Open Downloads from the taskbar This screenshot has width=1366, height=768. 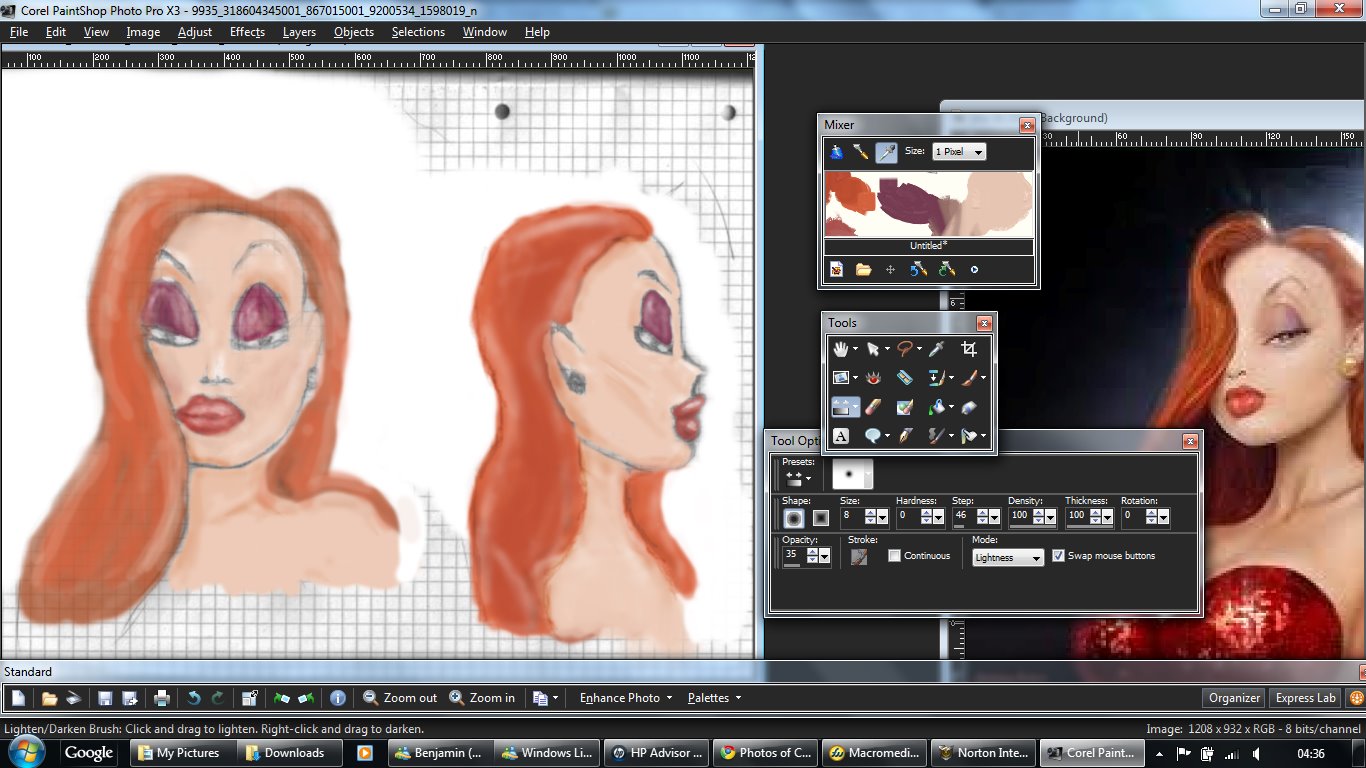[289, 753]
